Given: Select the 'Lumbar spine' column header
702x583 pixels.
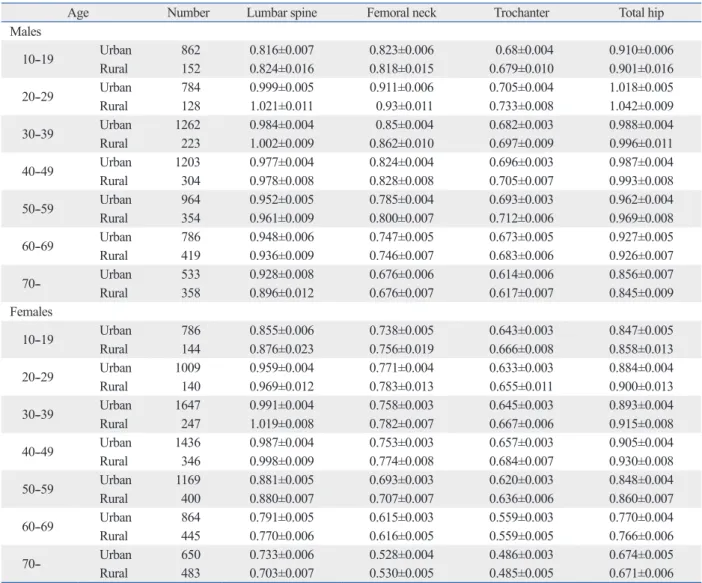Looking at the screenshot, I should pos(282,13).
